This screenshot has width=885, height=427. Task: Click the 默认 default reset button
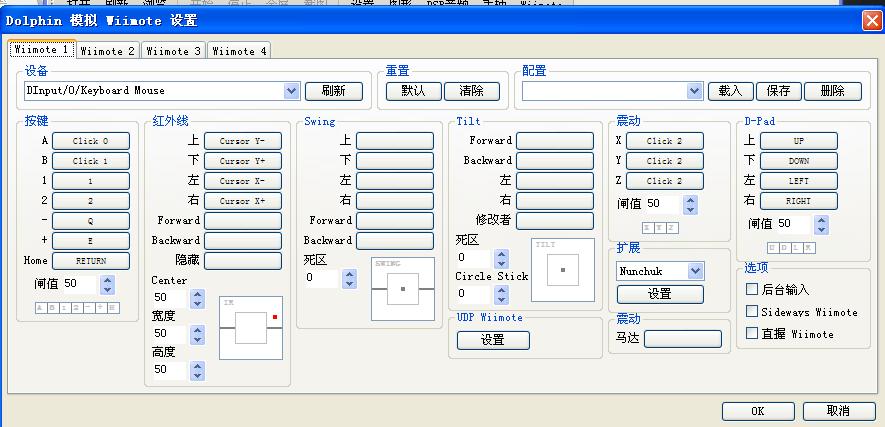point(414,91)
